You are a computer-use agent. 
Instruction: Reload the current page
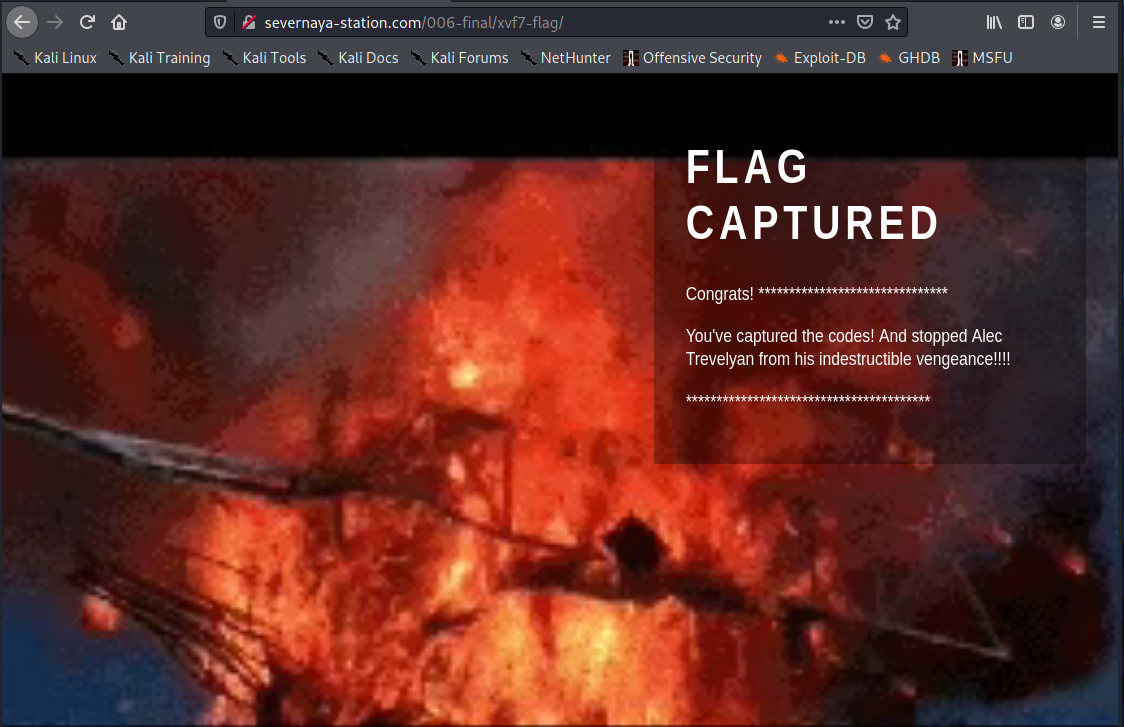coord(87,22)
